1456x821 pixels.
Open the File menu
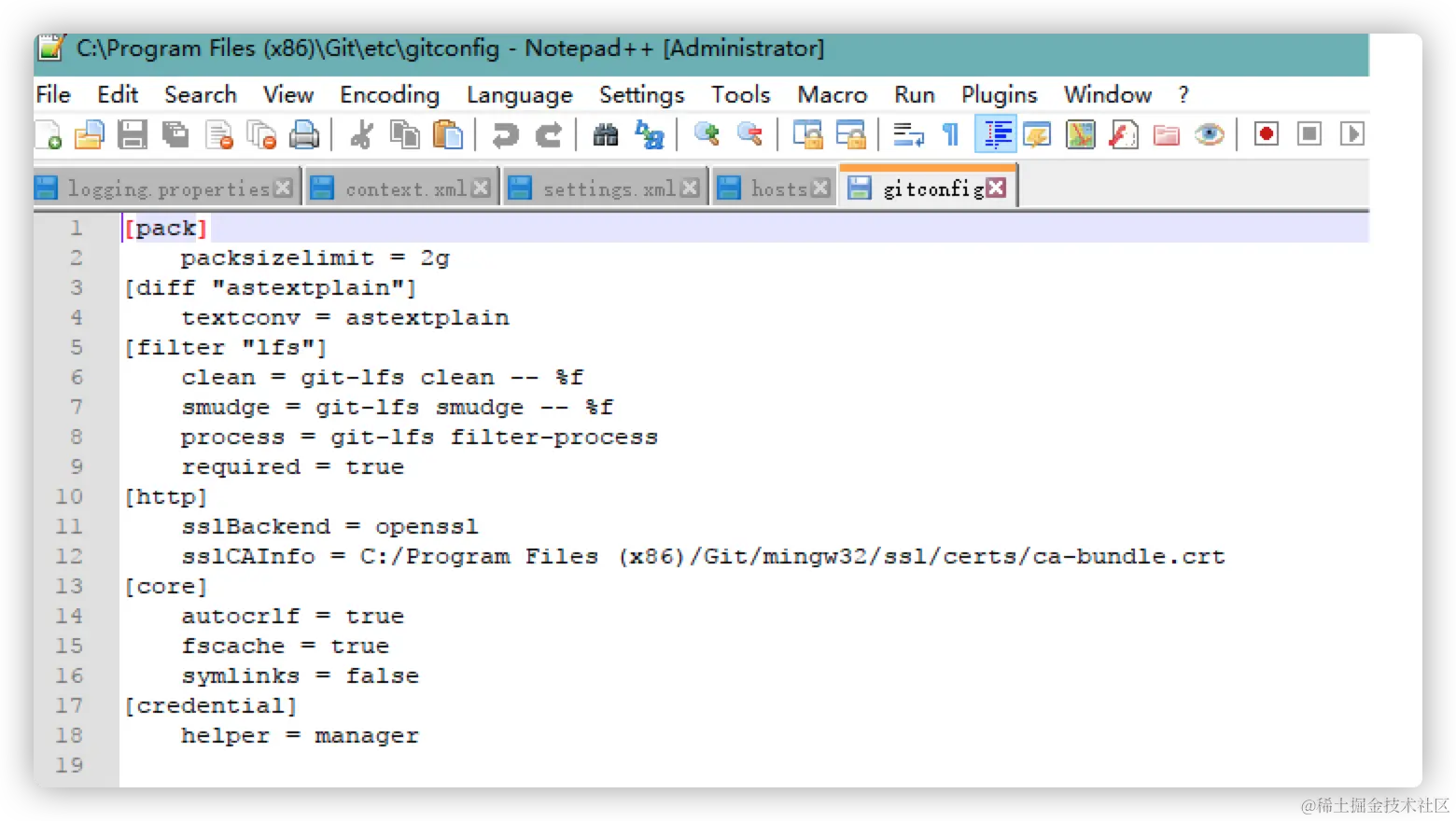point(53,94)
